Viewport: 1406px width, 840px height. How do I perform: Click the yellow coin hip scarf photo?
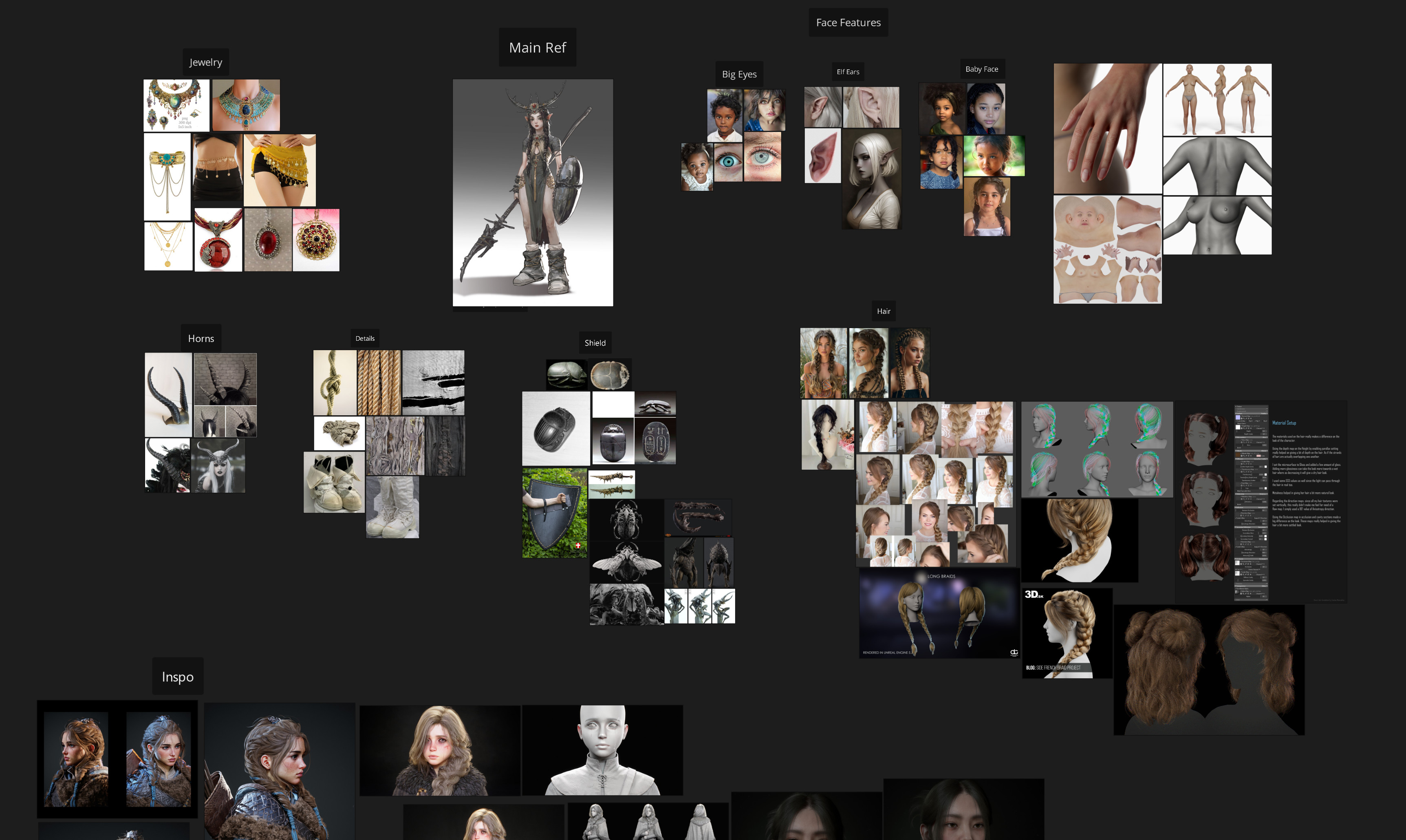[280, 170]
